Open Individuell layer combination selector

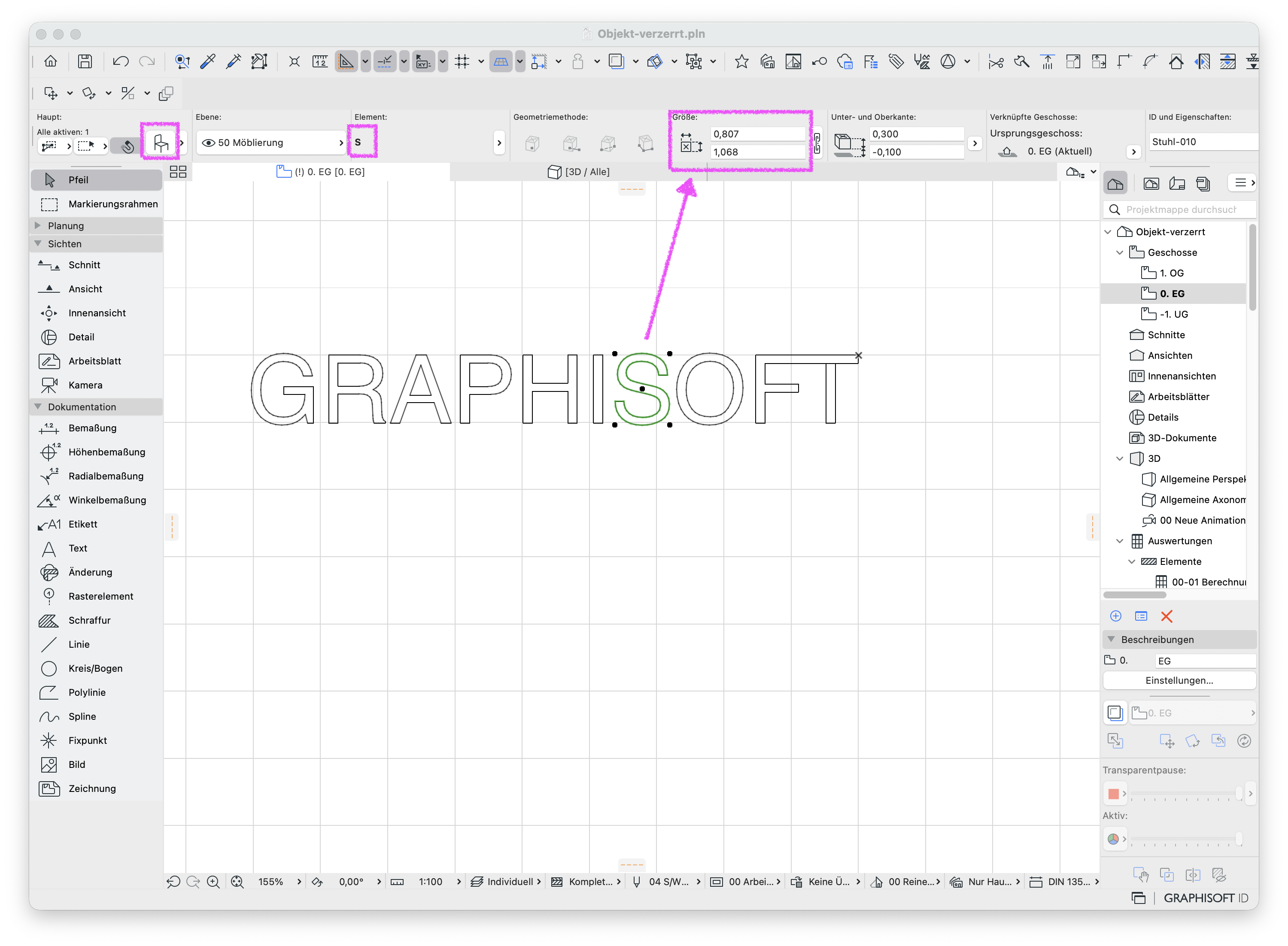tap(506, 882)
